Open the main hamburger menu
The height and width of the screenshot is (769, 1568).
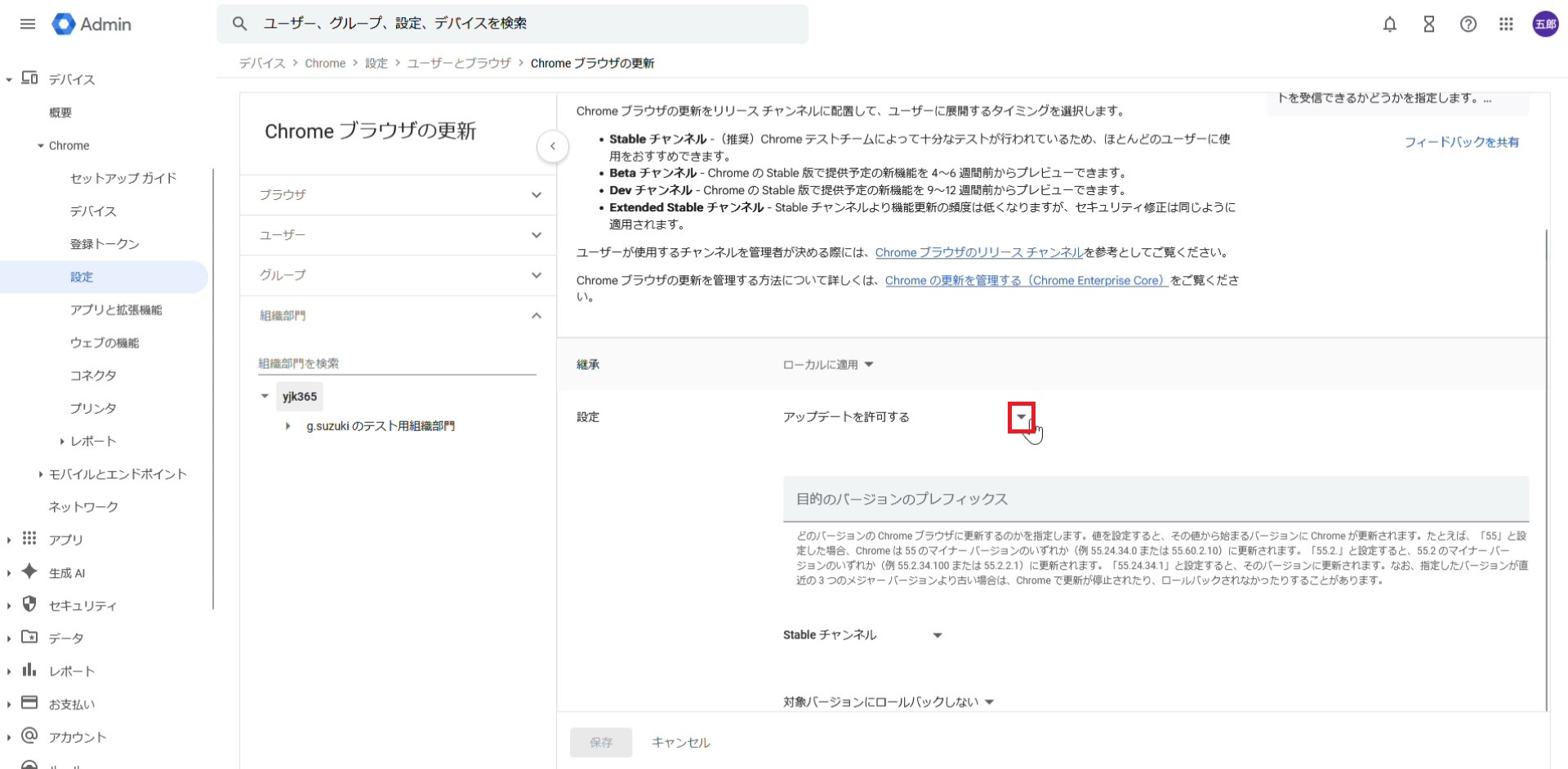[28, 24]
